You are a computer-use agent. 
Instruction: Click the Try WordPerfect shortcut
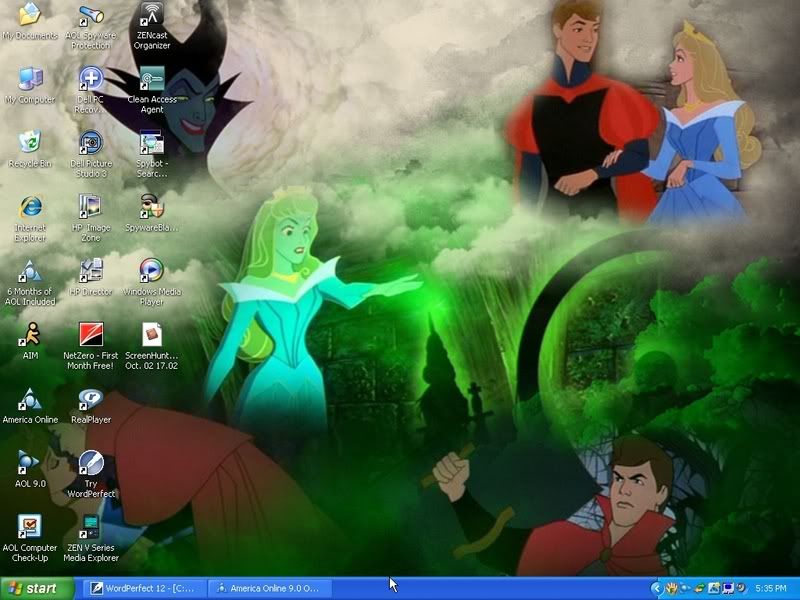[x=91, y=463]
